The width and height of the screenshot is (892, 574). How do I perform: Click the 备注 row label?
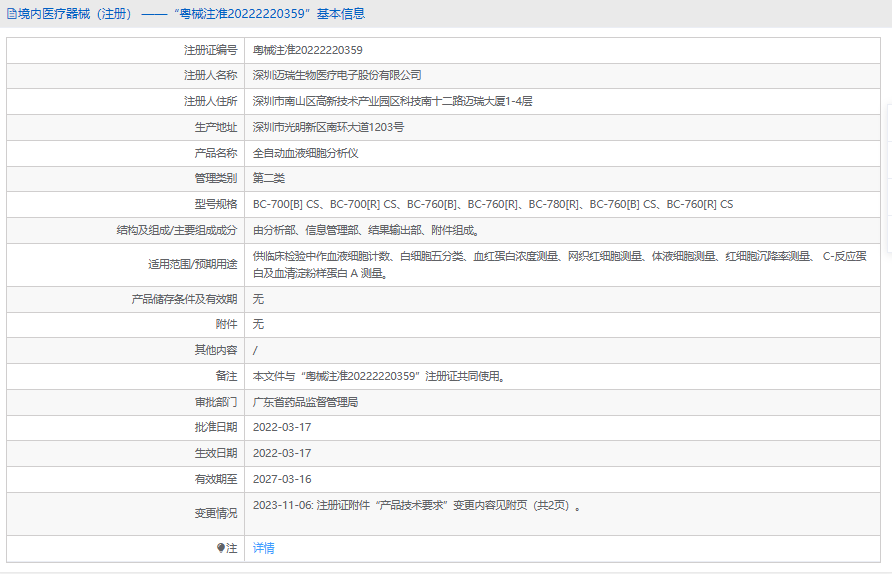226,376
